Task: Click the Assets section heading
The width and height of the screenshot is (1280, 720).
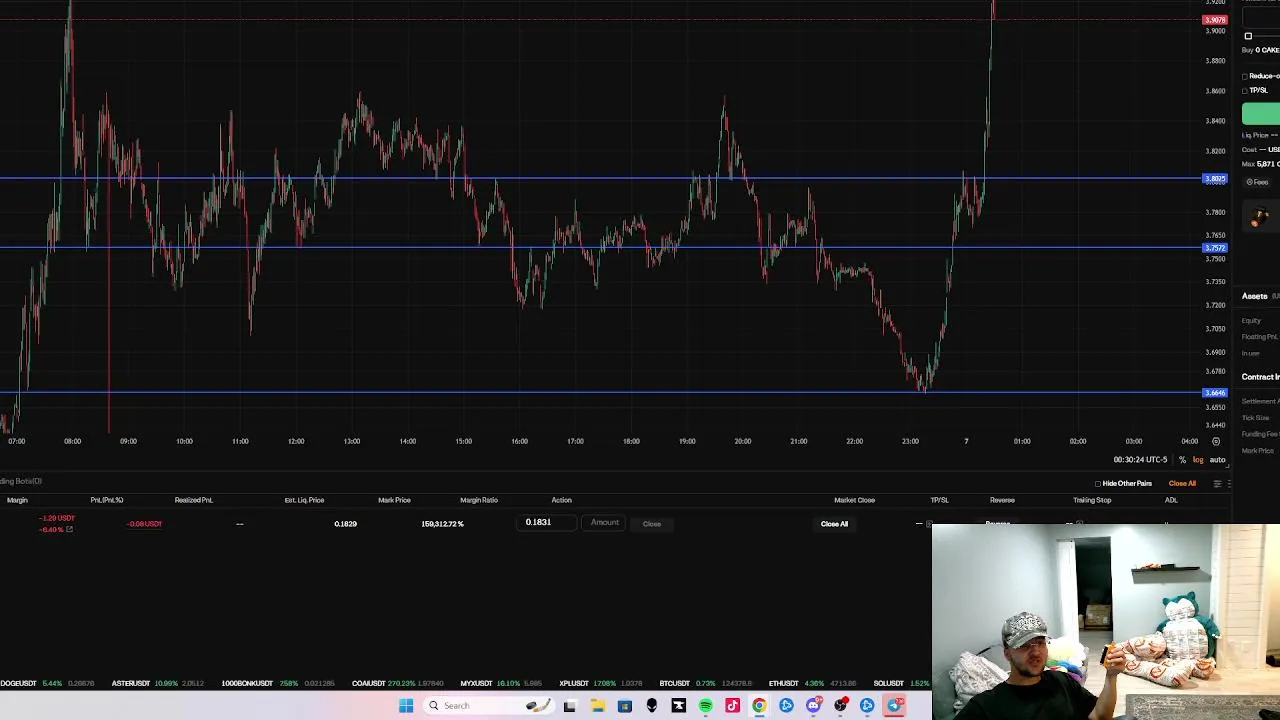Action: click(1254, 297)
